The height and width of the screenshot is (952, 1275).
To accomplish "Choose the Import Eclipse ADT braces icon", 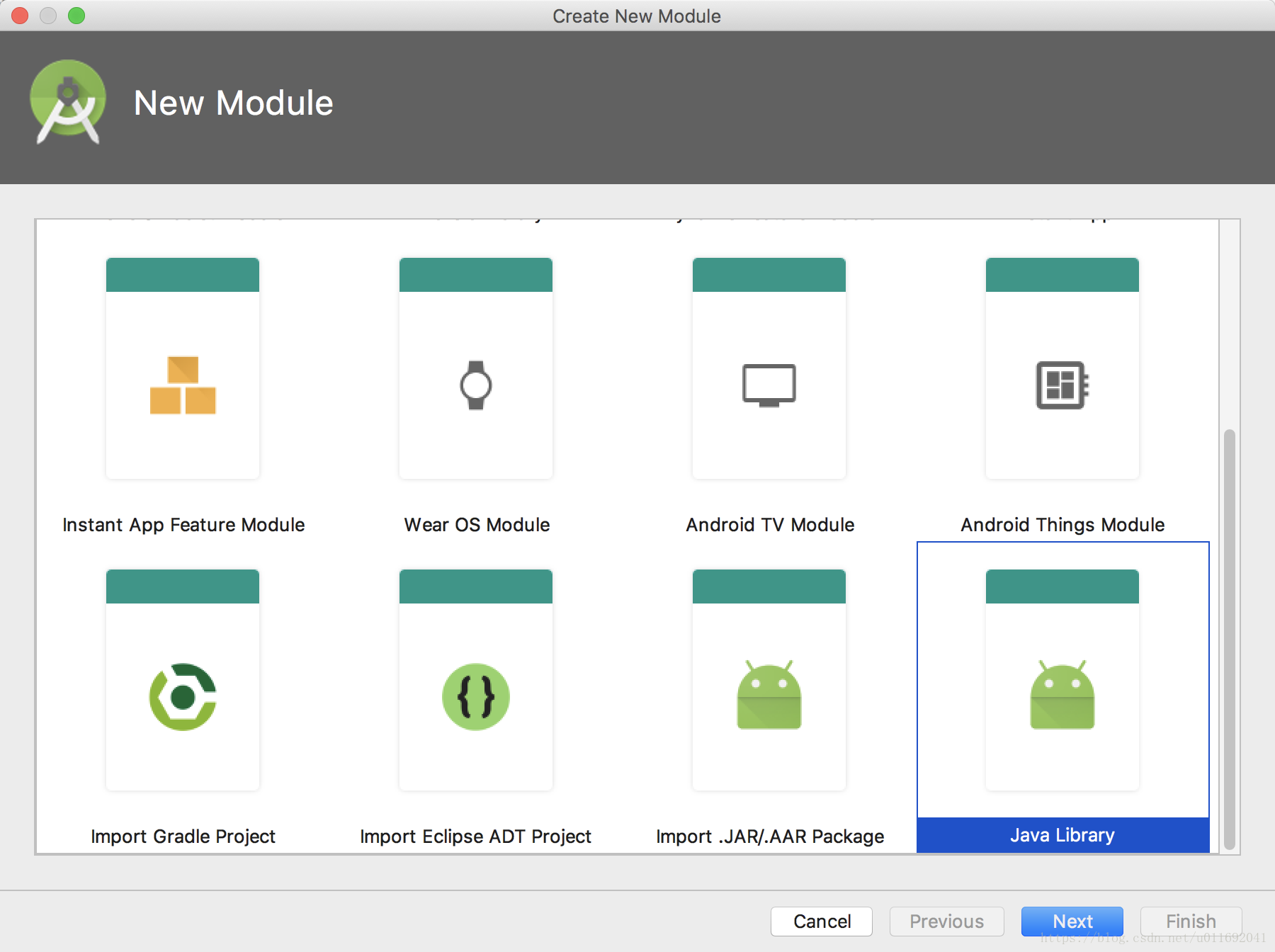I will point(476,697).
